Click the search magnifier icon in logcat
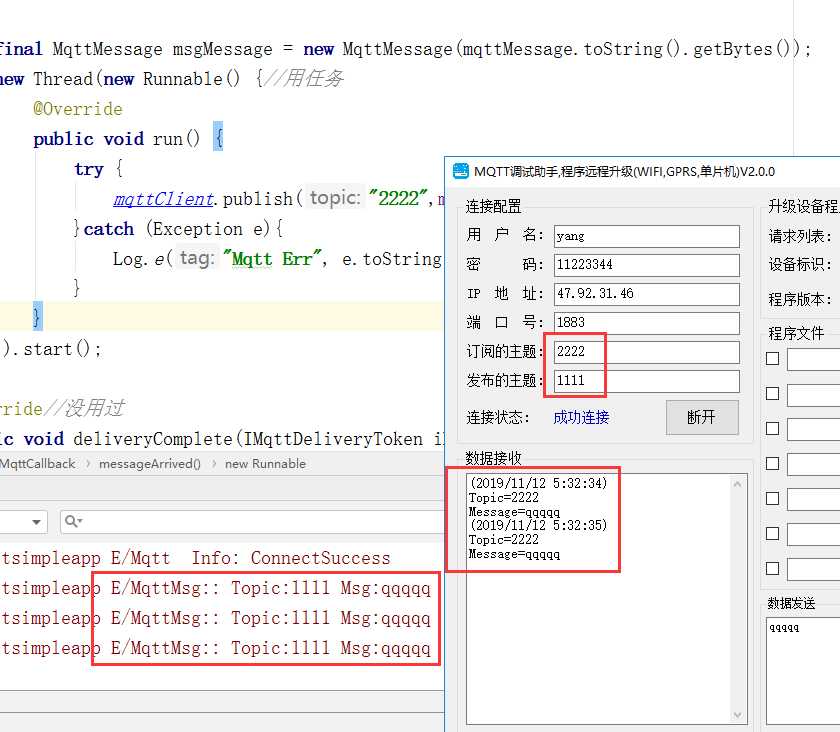This screenshot has height=732, width=840. (x=71, y=521)
